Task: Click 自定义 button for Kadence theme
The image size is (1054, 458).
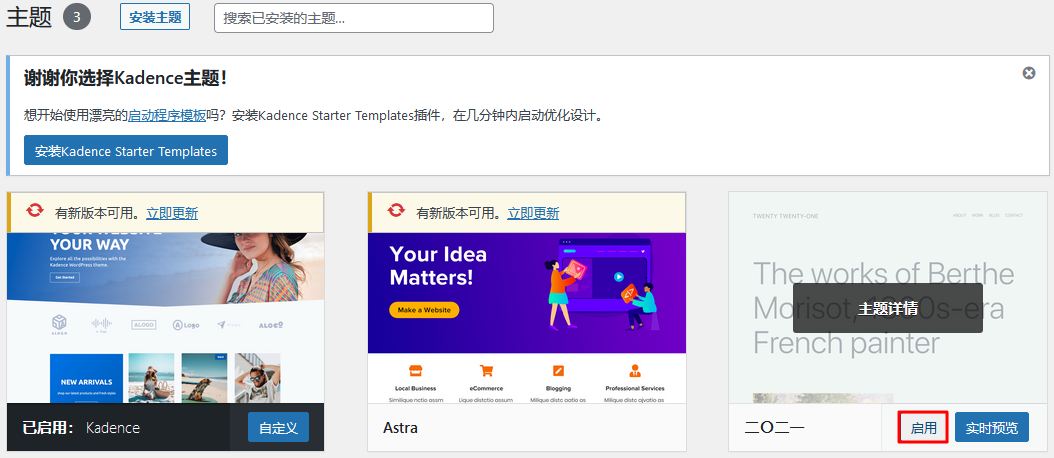Action: [x=278, y=427]
